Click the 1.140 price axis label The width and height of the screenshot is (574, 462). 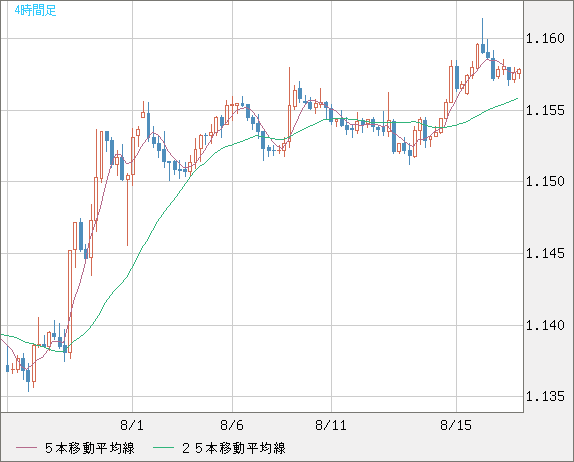tap(545, 325)
